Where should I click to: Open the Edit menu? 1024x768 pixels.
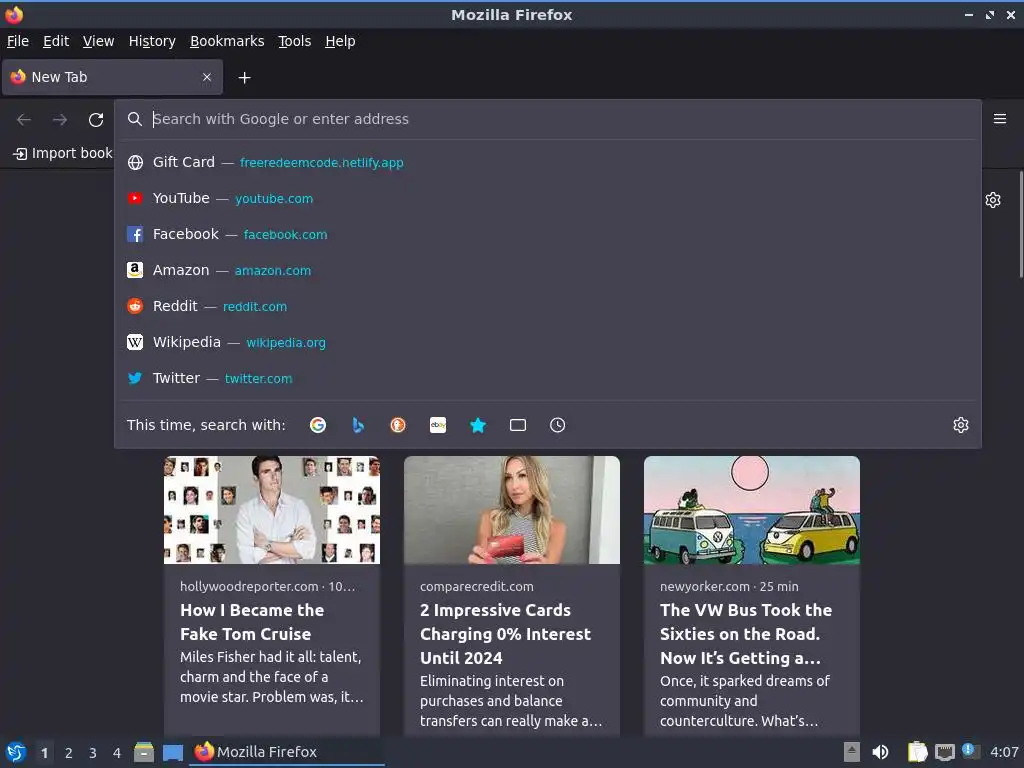coord(56,41)
